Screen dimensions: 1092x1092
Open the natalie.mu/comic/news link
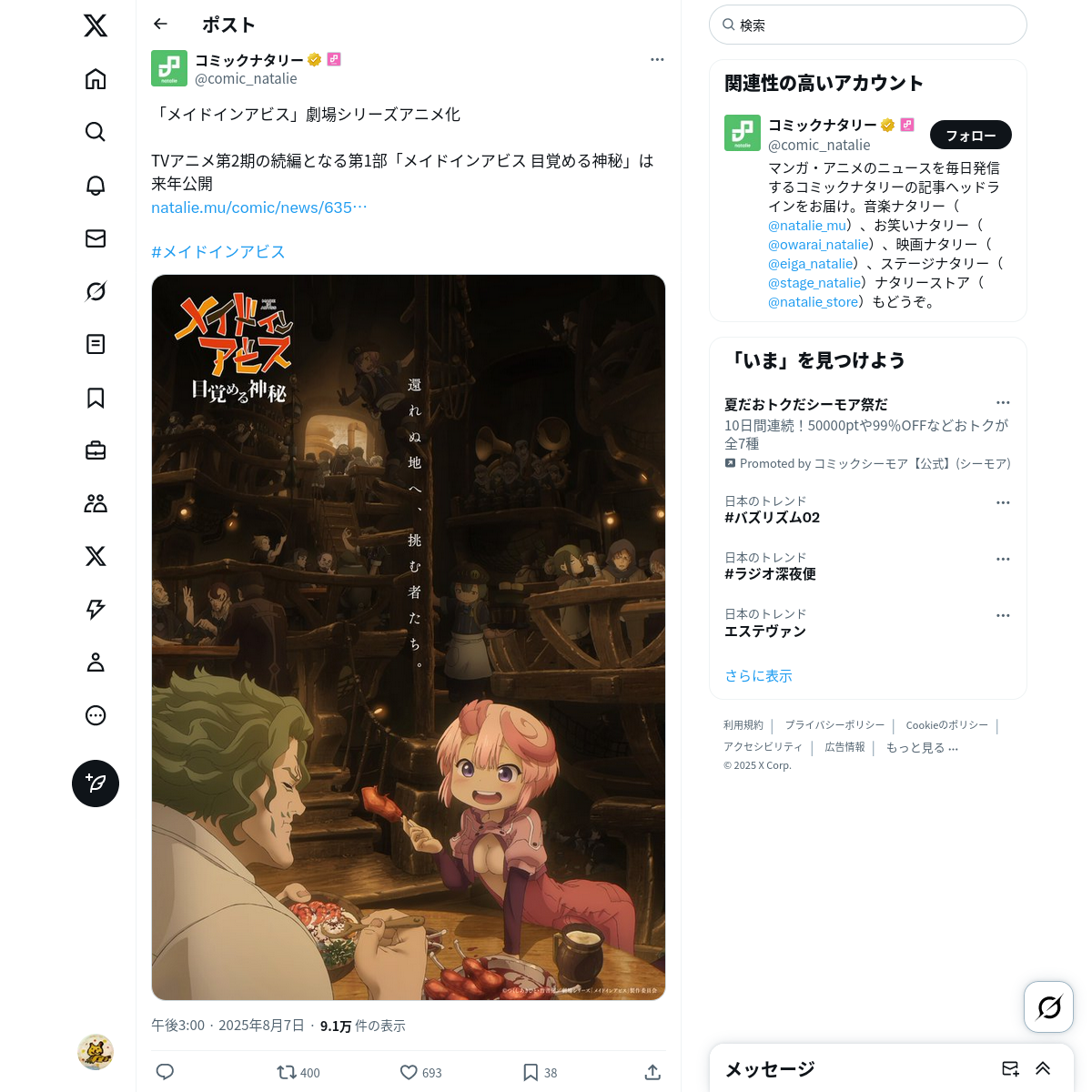point(259,207)
